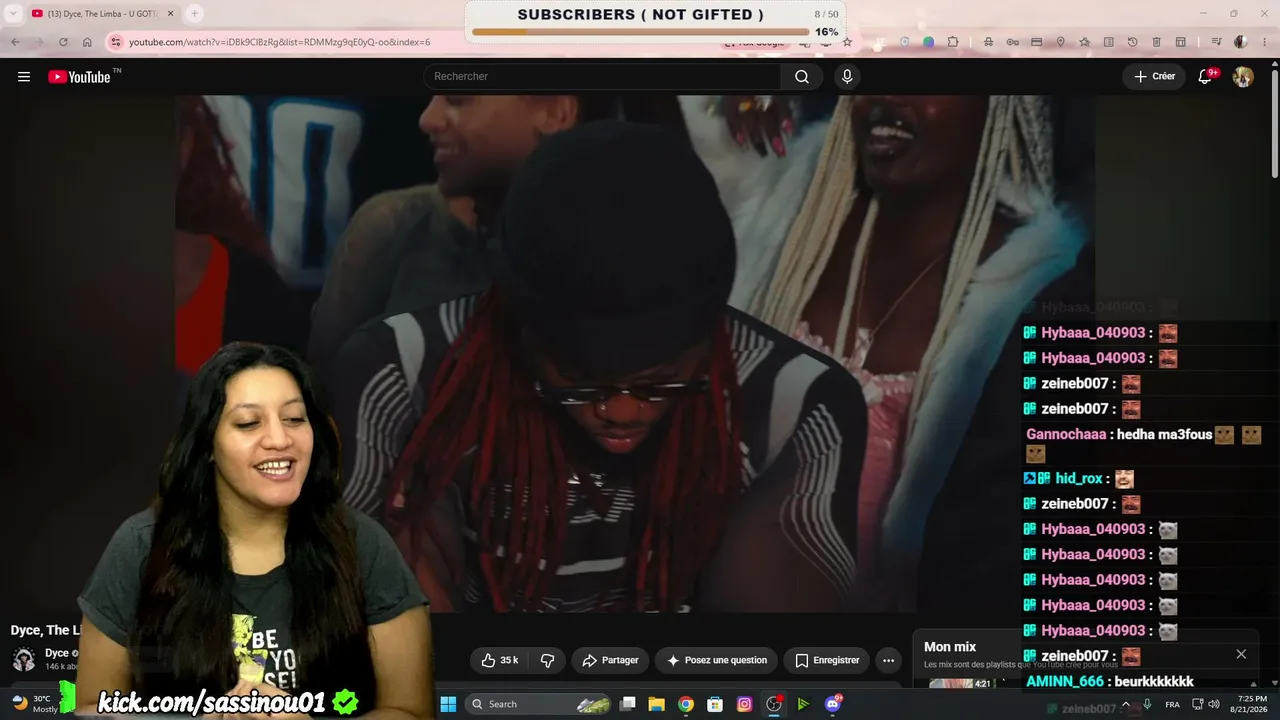Image resolution: width=1280 pixels, height=720 pixels.
Task: Open File Explorer from the taskbar
Action: (656, 704)
